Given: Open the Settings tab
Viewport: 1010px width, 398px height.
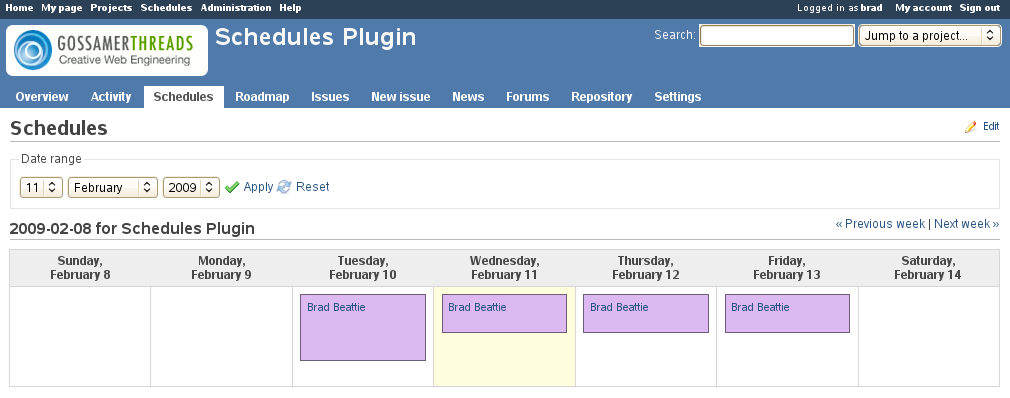Looking at the screenshot, I should click(x=678, y=97).
